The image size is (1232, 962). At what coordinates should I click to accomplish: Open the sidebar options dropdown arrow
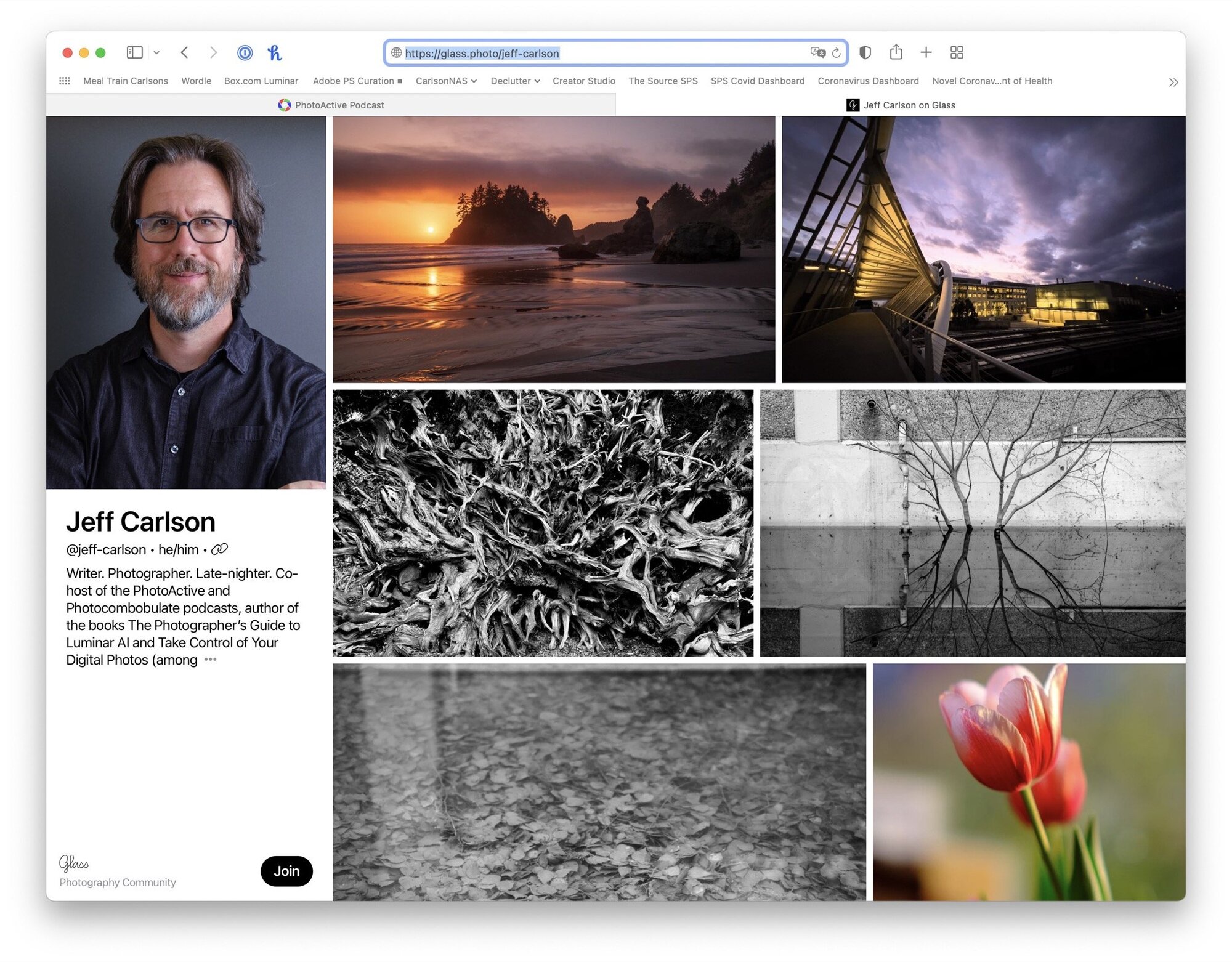pyautogui.click(x=156, y=53)
